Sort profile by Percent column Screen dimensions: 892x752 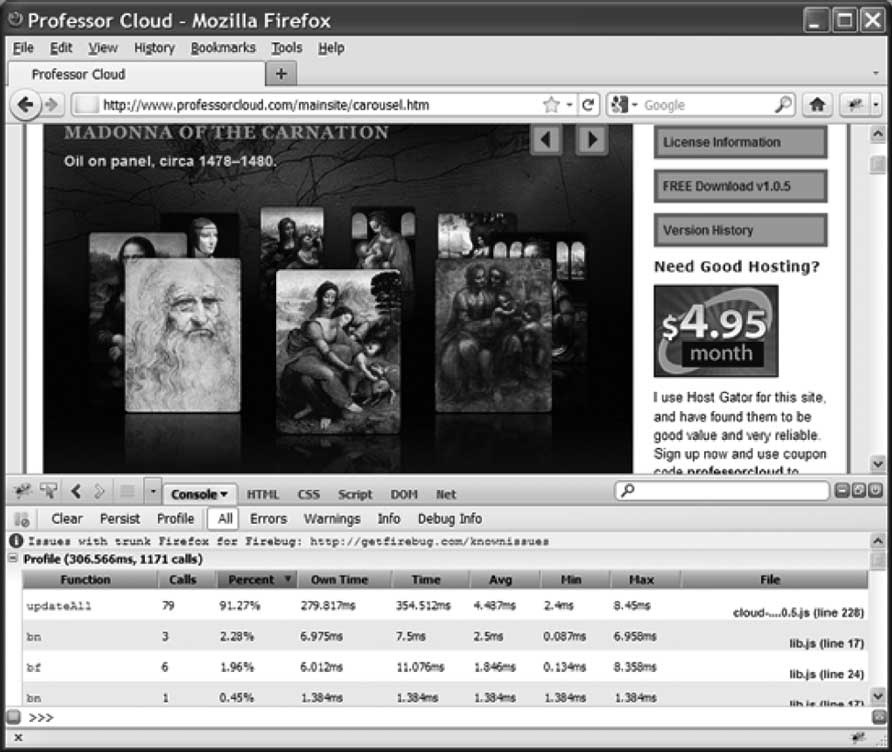tap(258, 580)
